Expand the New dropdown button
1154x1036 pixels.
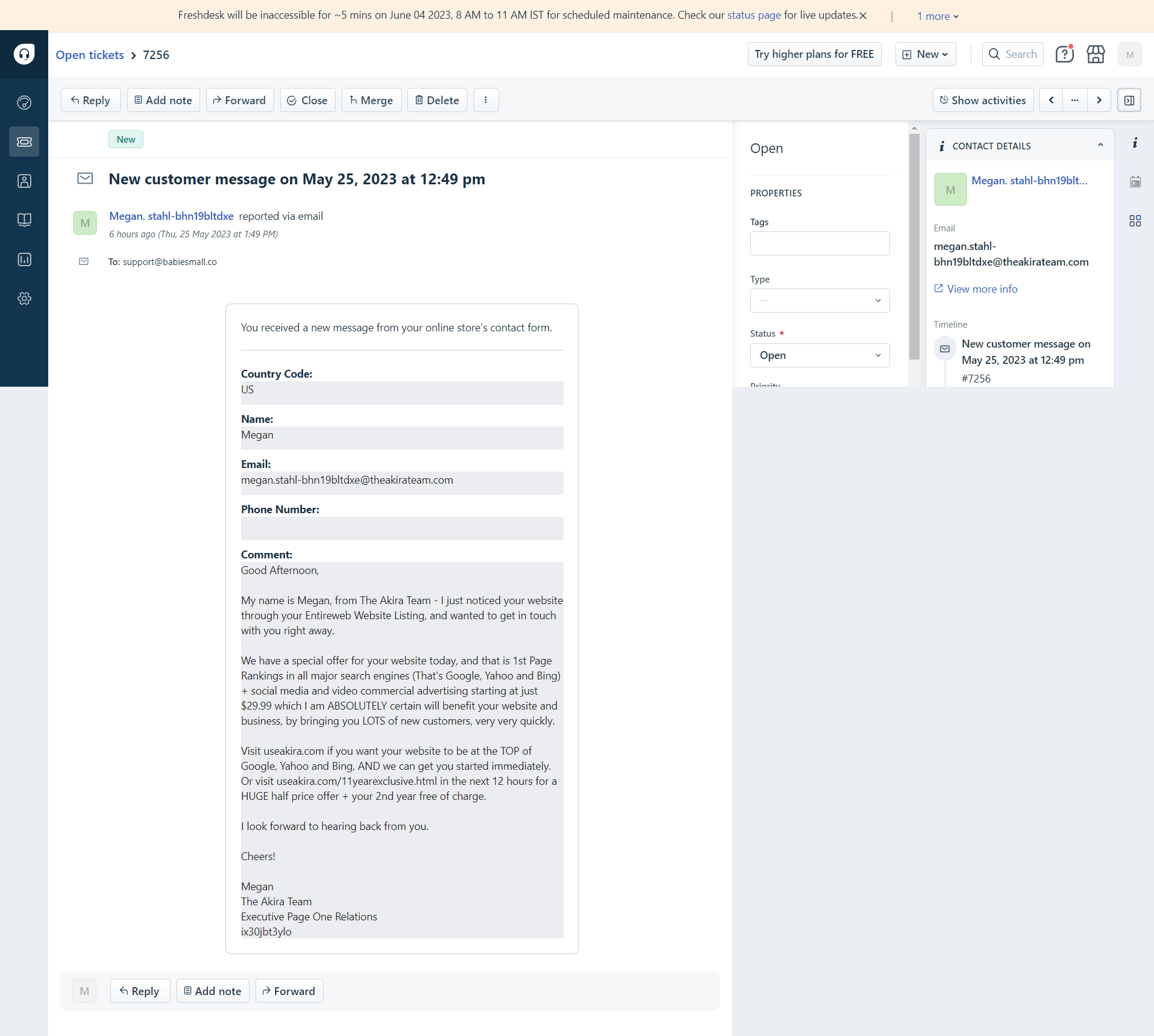tap(926, 54)
